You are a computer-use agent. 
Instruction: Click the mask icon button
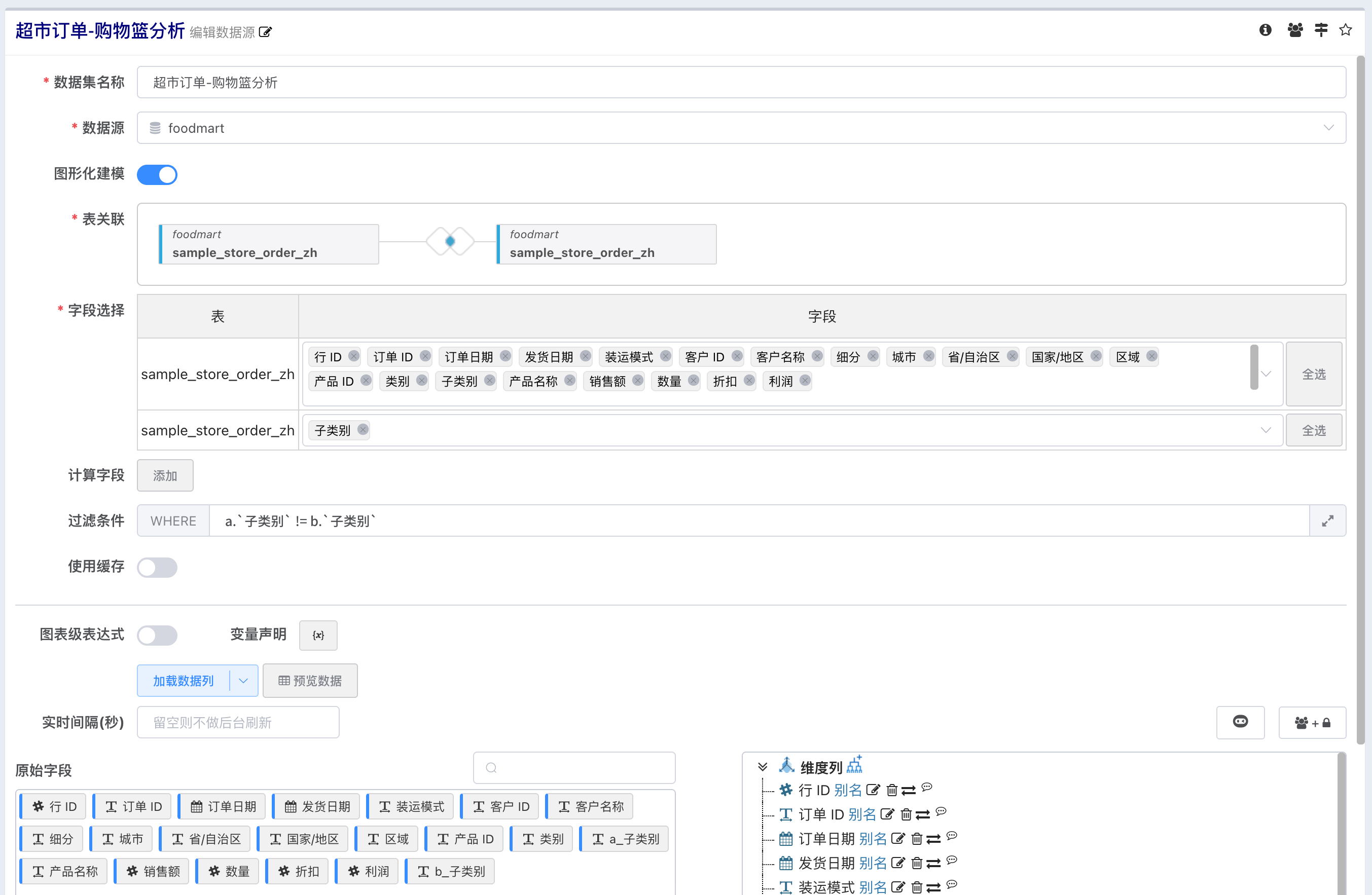pyautogui.click(x=1240, y=722)
